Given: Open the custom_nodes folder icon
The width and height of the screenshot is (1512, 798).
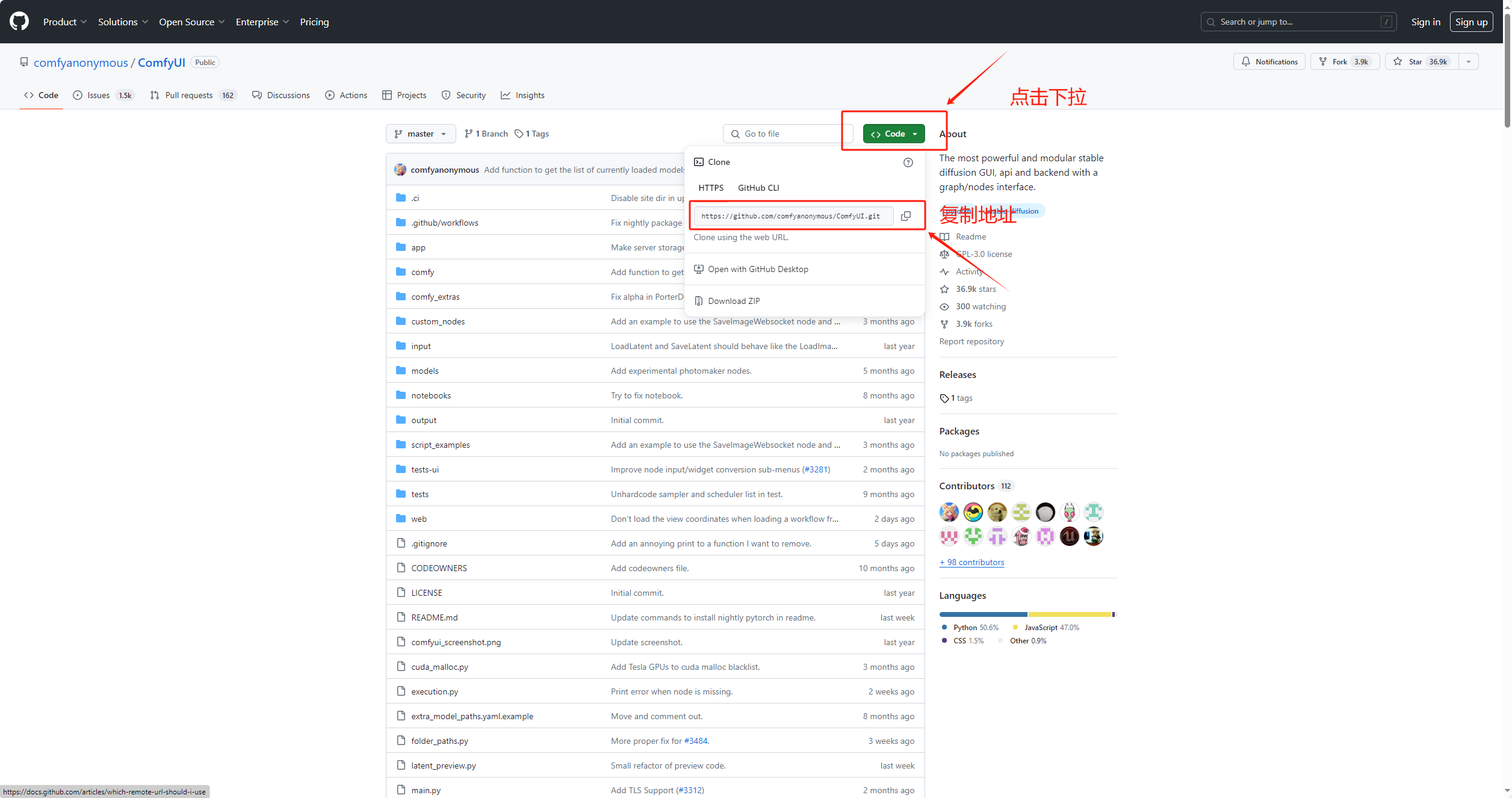Looking at the screenshot, I should [x=401, y=321].
